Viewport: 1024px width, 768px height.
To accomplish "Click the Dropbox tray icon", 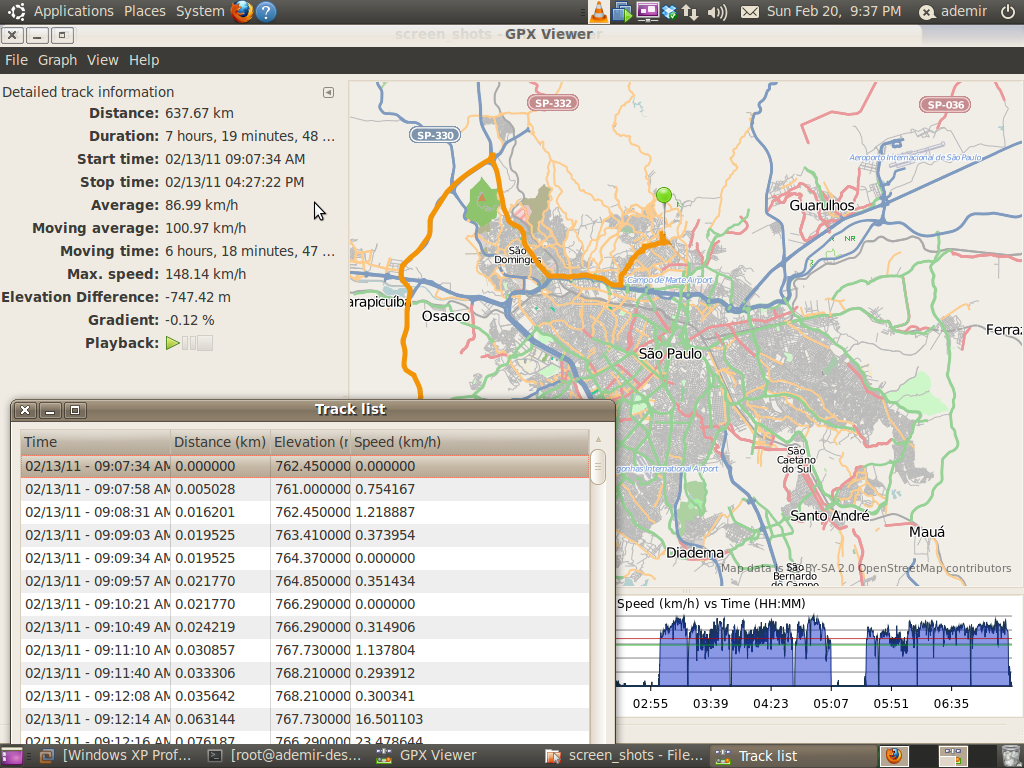I will (x=670, y=12).
